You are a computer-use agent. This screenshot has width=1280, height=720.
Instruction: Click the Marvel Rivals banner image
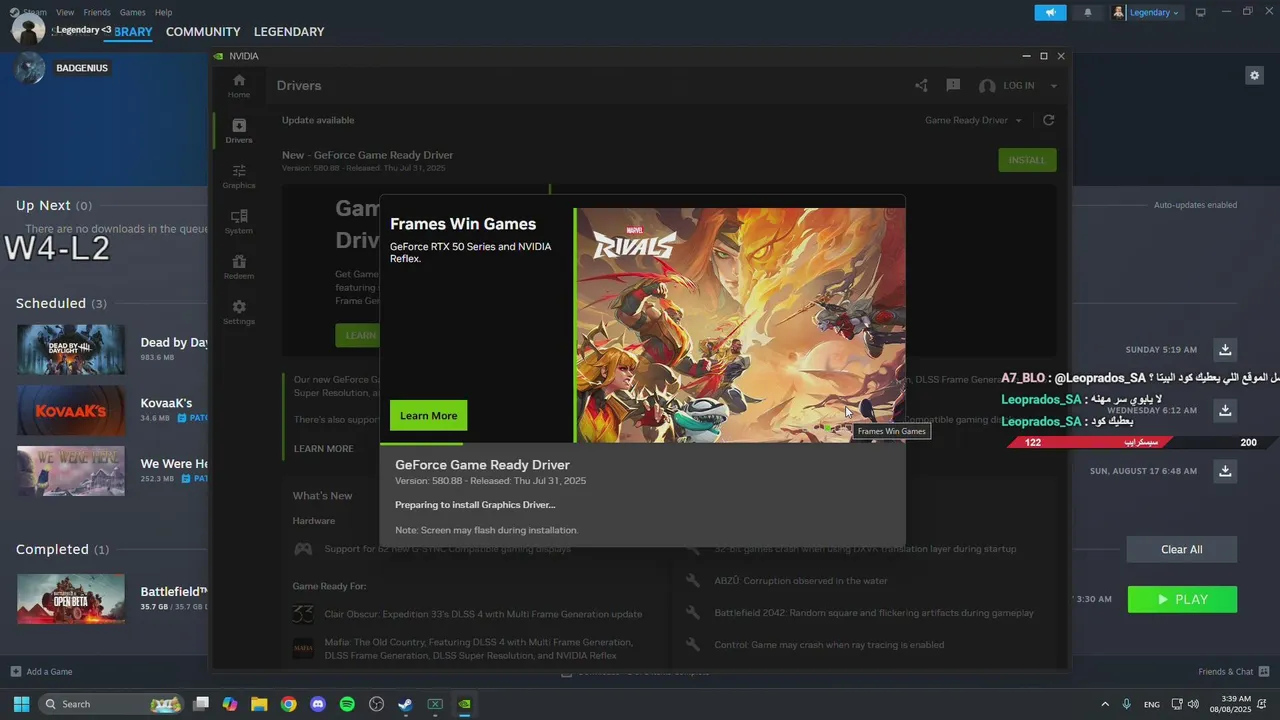point(741,325)
